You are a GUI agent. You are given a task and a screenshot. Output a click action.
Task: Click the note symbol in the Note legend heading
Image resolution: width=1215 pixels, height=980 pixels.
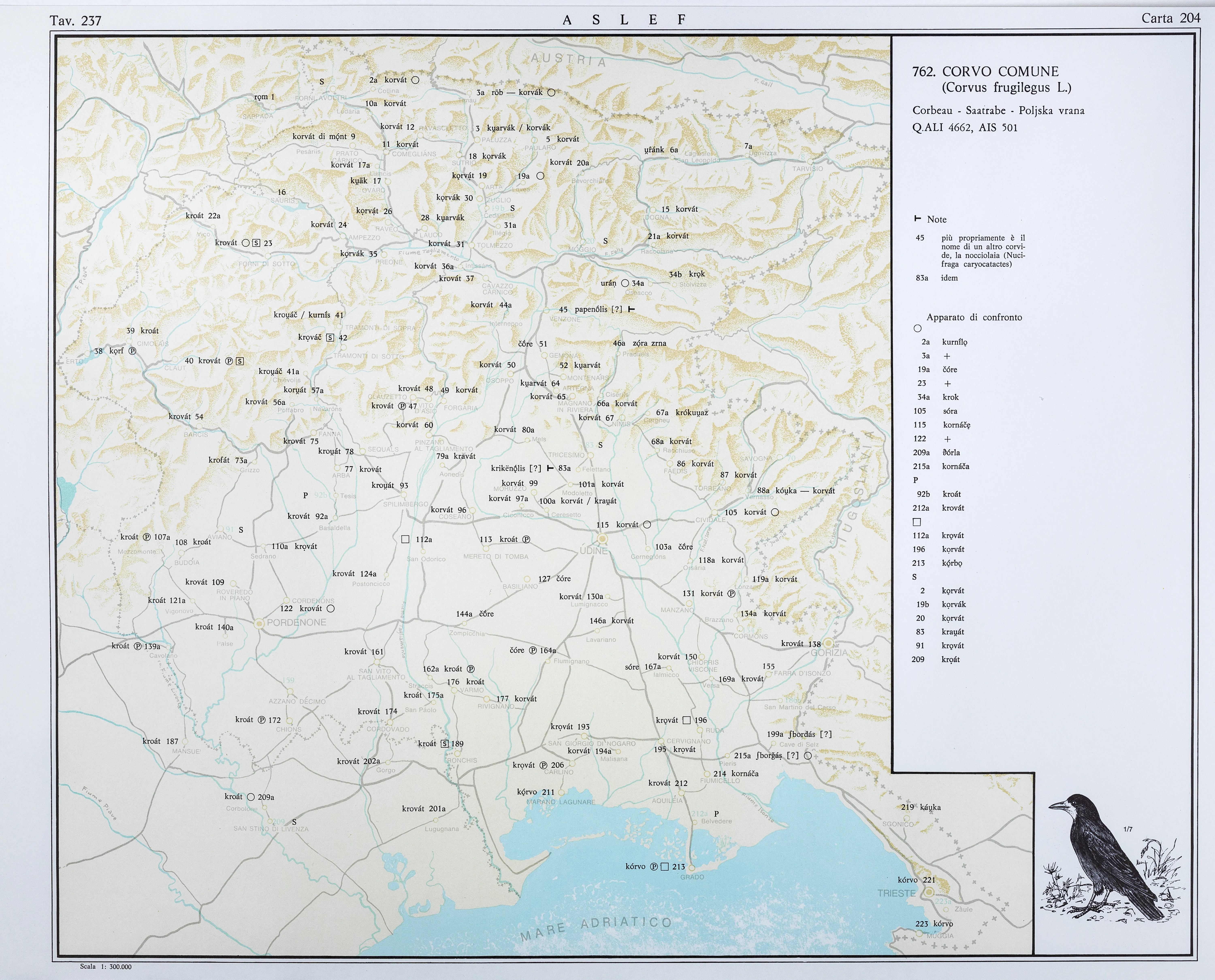tap(918, 219)
